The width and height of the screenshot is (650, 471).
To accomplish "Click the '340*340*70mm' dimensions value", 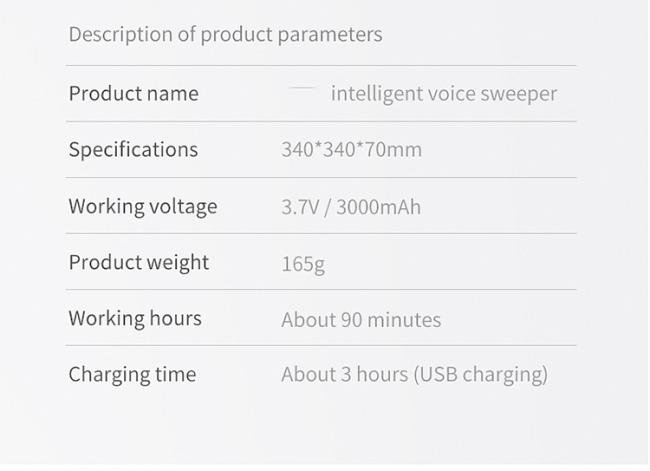I will (x=352, y=150).
